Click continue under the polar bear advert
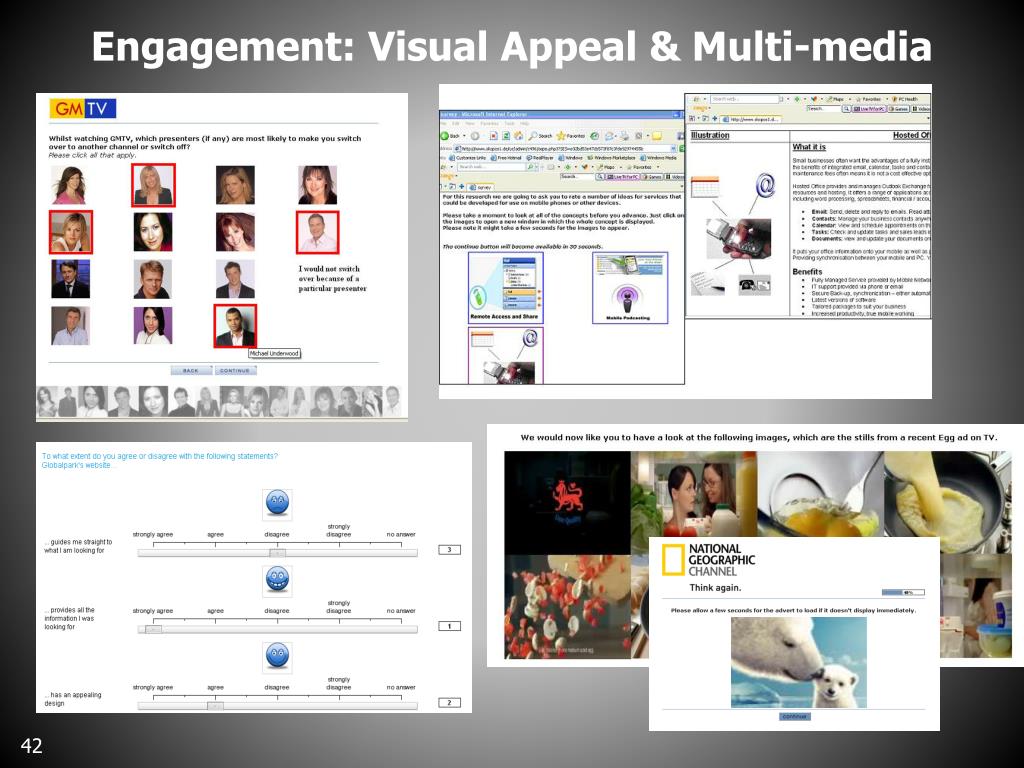Viewport: 1024px width, 768px height. click(794, 716)
